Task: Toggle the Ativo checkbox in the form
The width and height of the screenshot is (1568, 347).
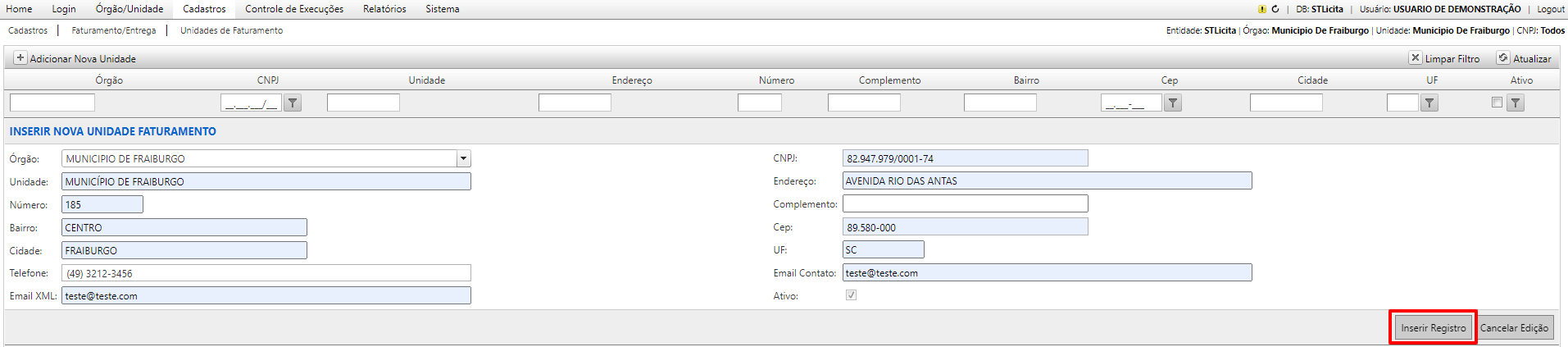Action: coord(851,295)
